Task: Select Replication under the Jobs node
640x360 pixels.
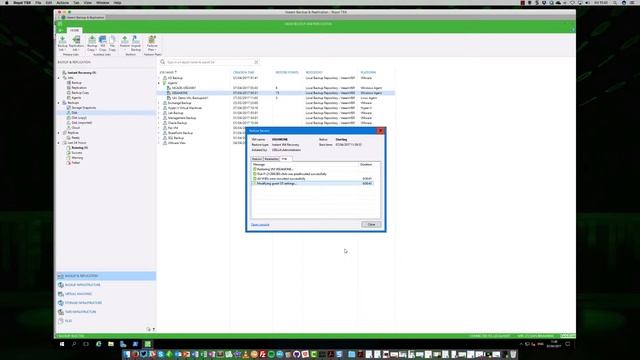Action: (79, 88)
